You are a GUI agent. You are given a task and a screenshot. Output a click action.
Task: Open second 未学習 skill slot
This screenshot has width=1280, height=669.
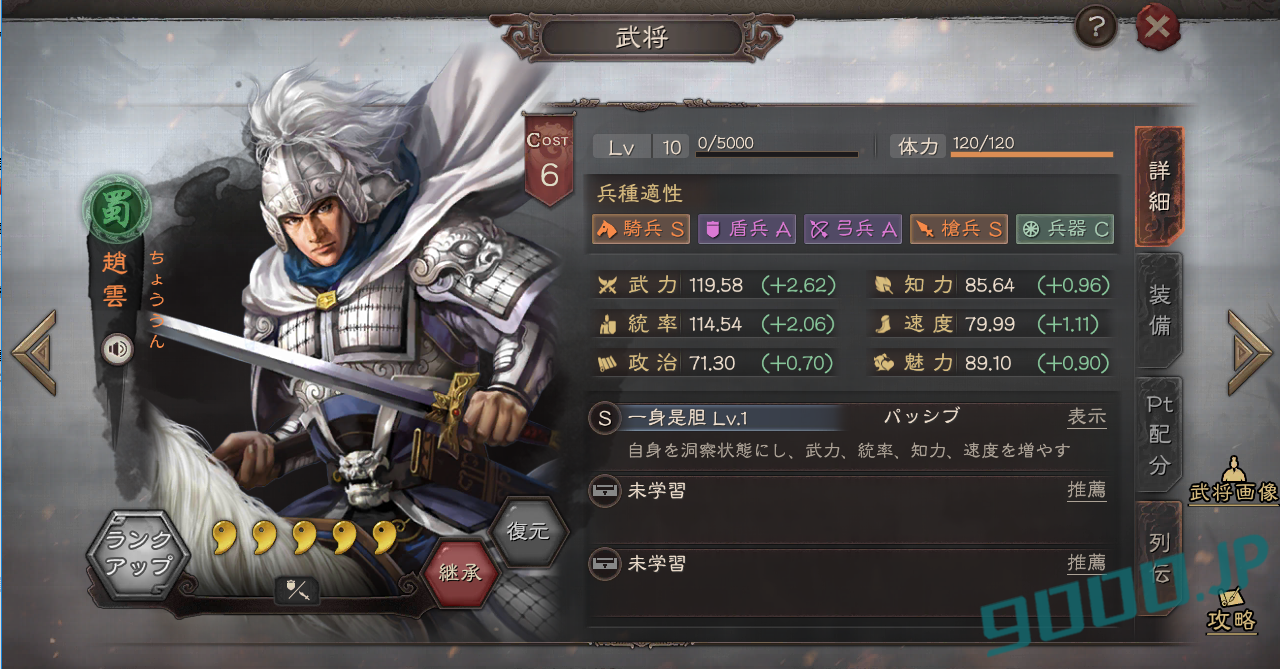848,564
